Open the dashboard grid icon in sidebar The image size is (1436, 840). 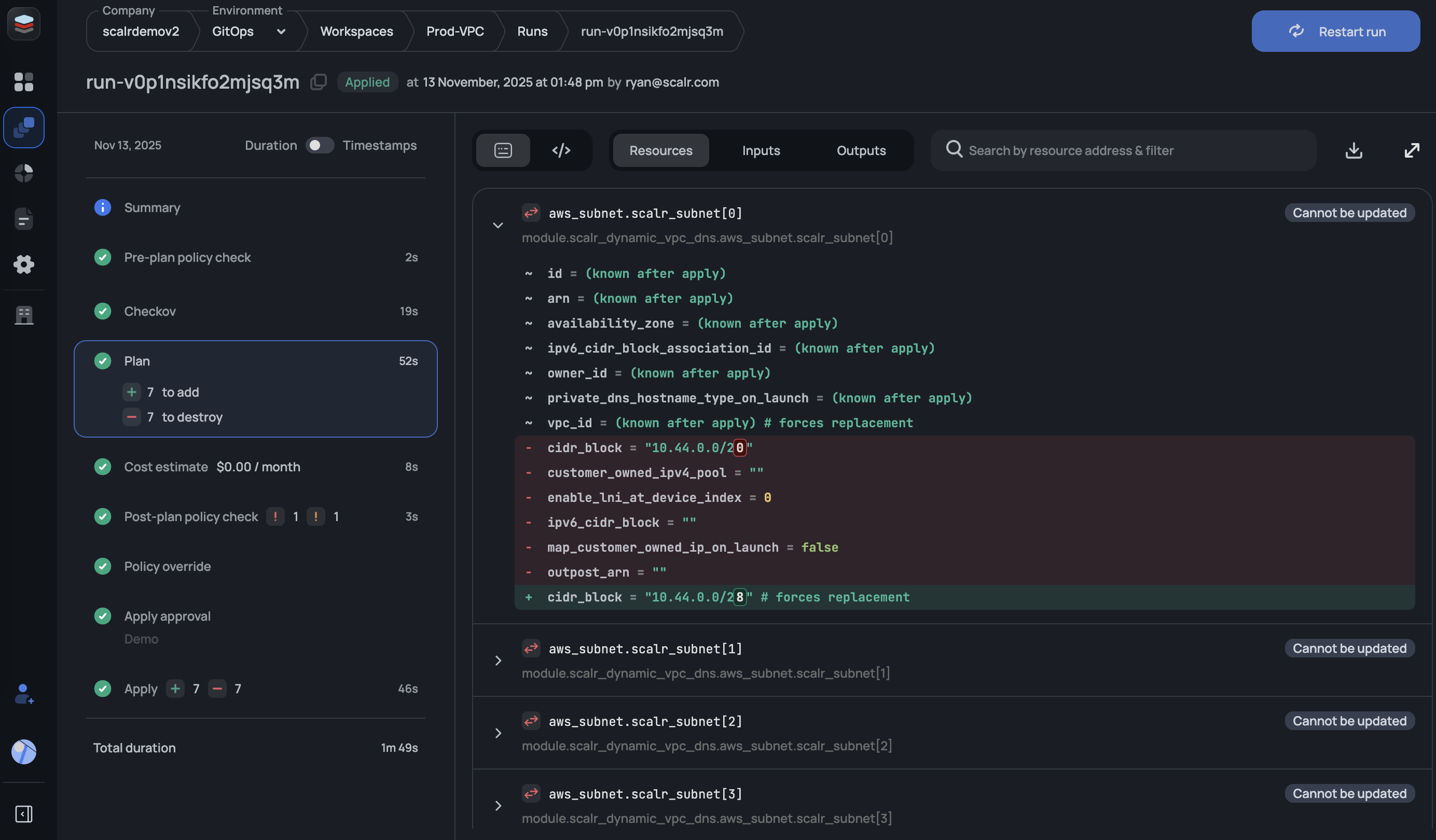coord(23,81)
